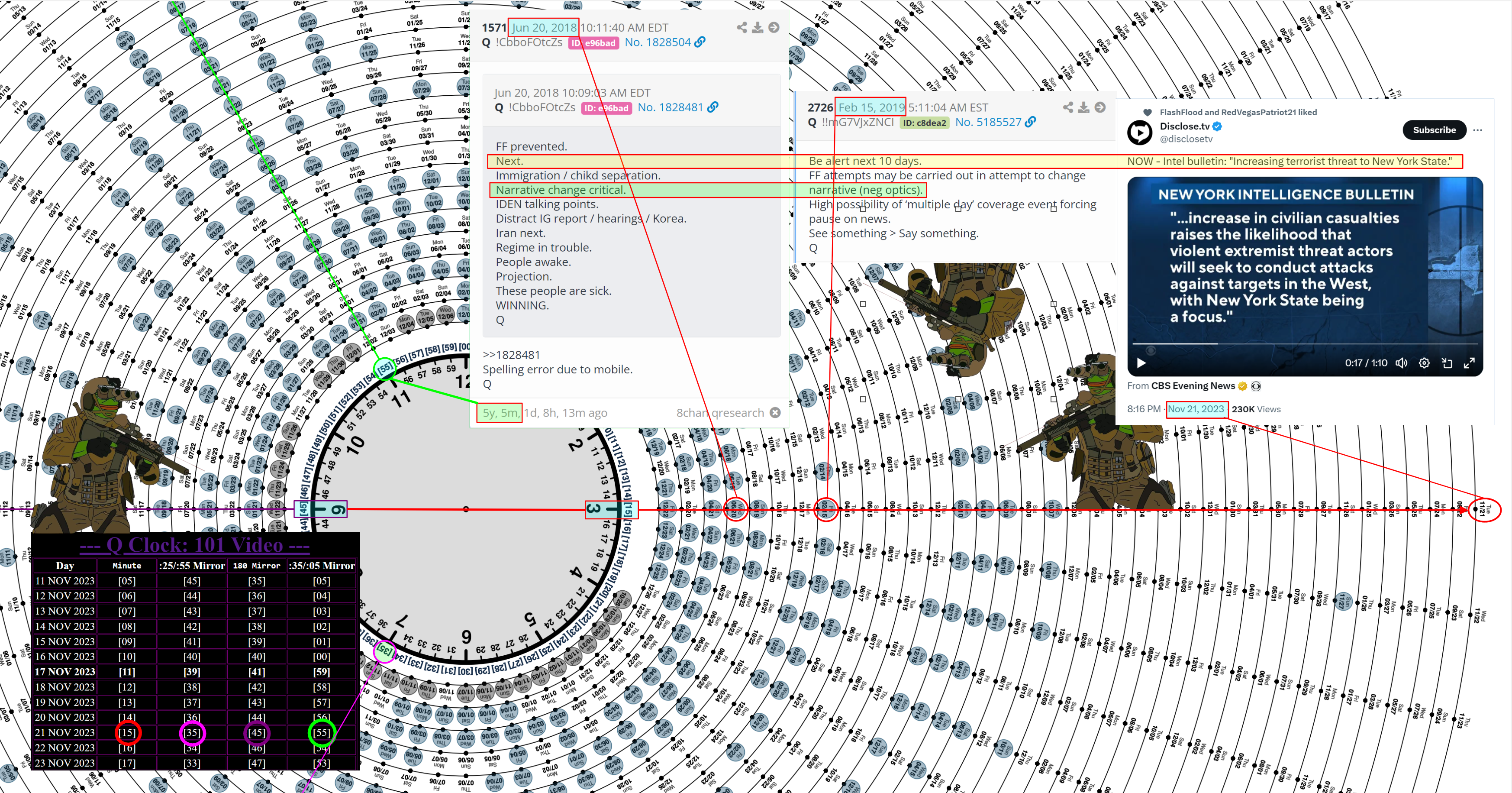Click the green-circled [55] in 21 NOV row
1512x793 pixels.
point(322,732)
